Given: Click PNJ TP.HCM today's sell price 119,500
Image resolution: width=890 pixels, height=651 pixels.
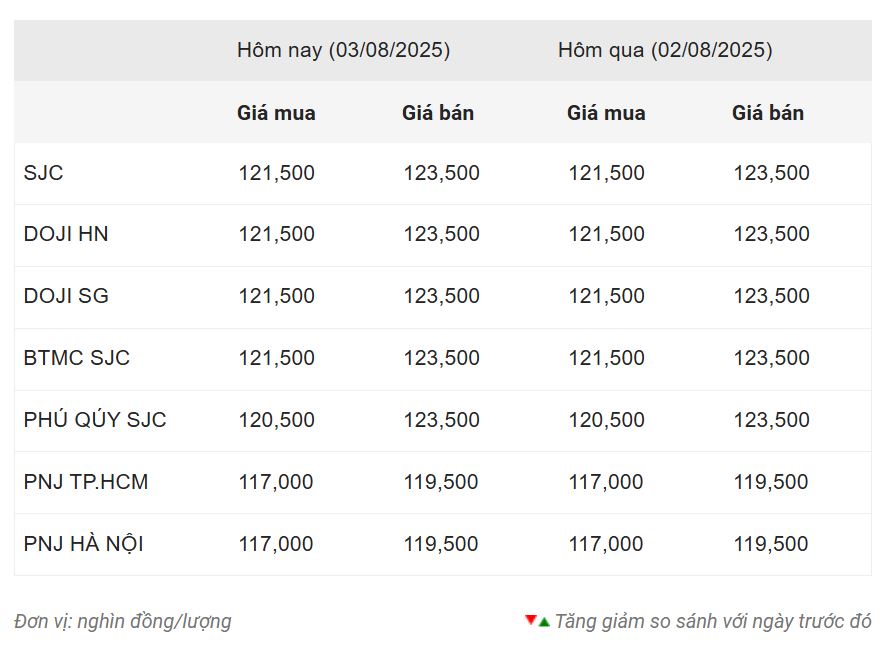Looking at the screenshot, I should (441, 482).
